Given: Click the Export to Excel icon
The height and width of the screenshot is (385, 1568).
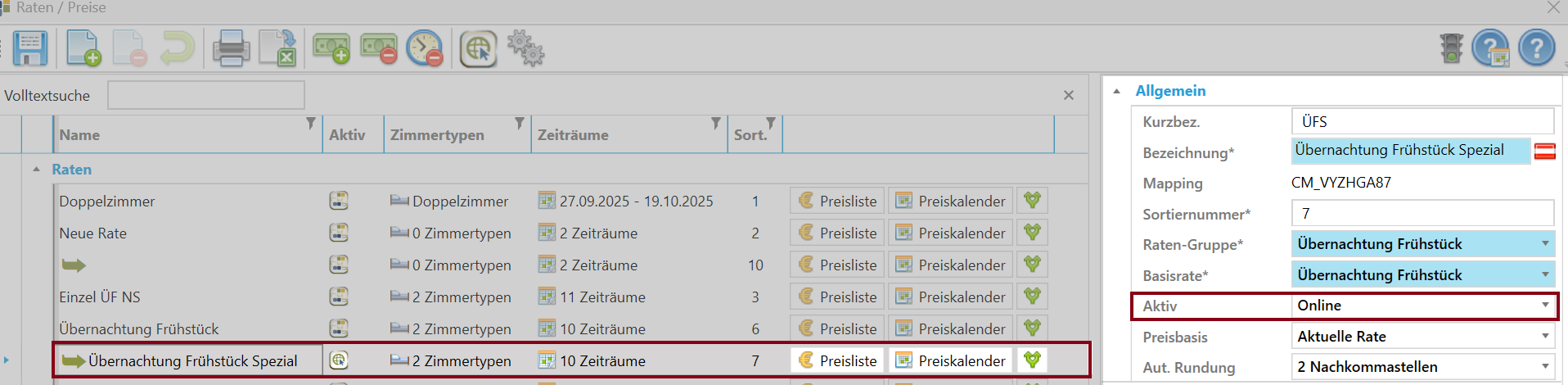Looking at the screenshot, I should pos(278,48).
